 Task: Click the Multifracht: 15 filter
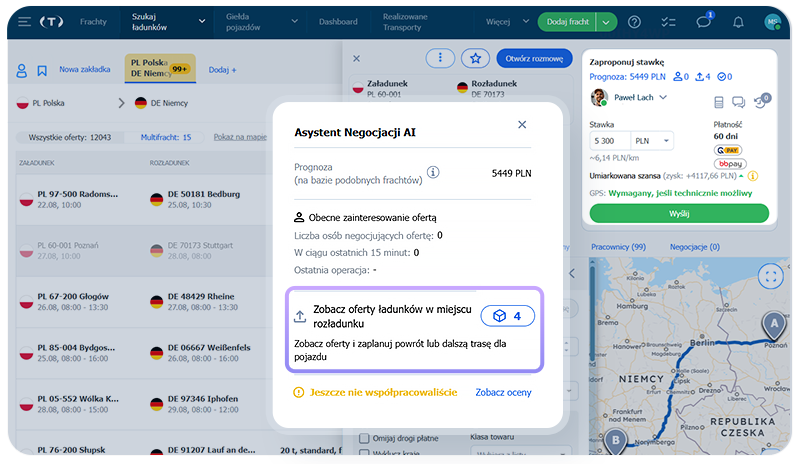coord(166,137)
